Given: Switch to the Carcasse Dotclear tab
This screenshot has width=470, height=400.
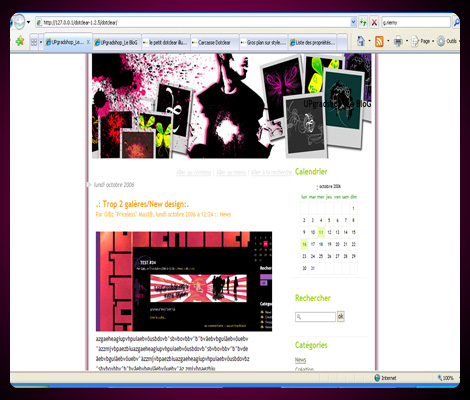Looking at the screenshot, I should (215, 42).
